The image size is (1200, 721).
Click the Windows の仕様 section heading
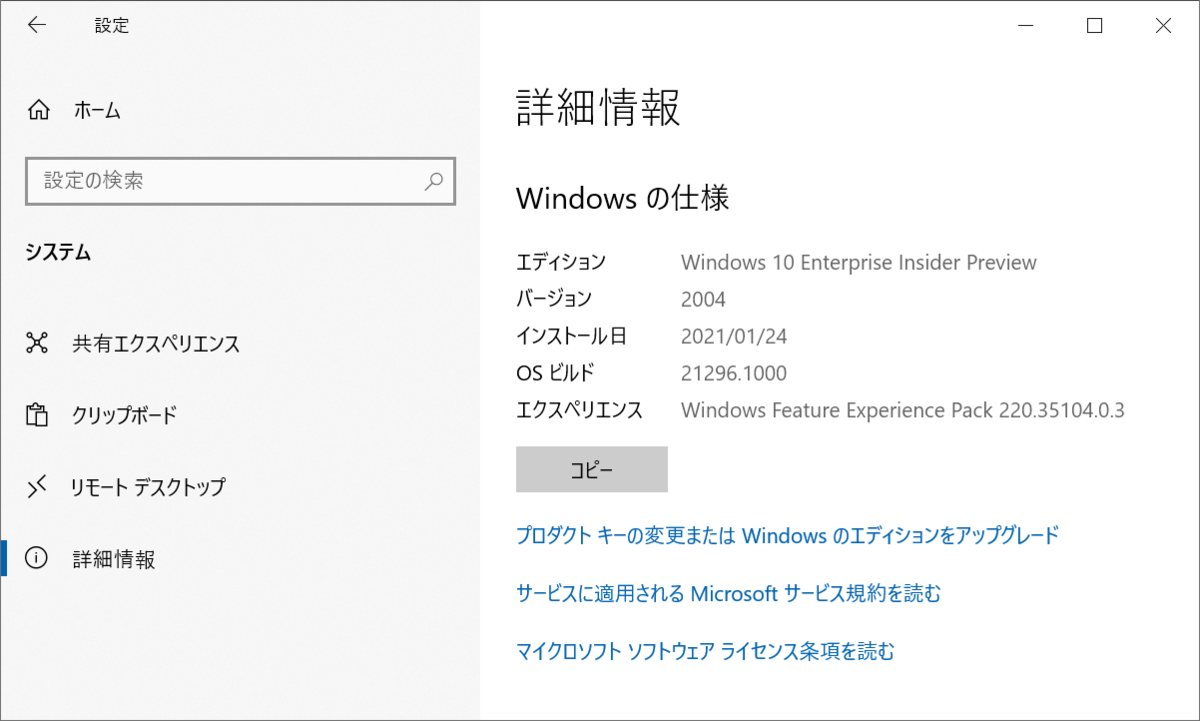click(x=623, y=198)
